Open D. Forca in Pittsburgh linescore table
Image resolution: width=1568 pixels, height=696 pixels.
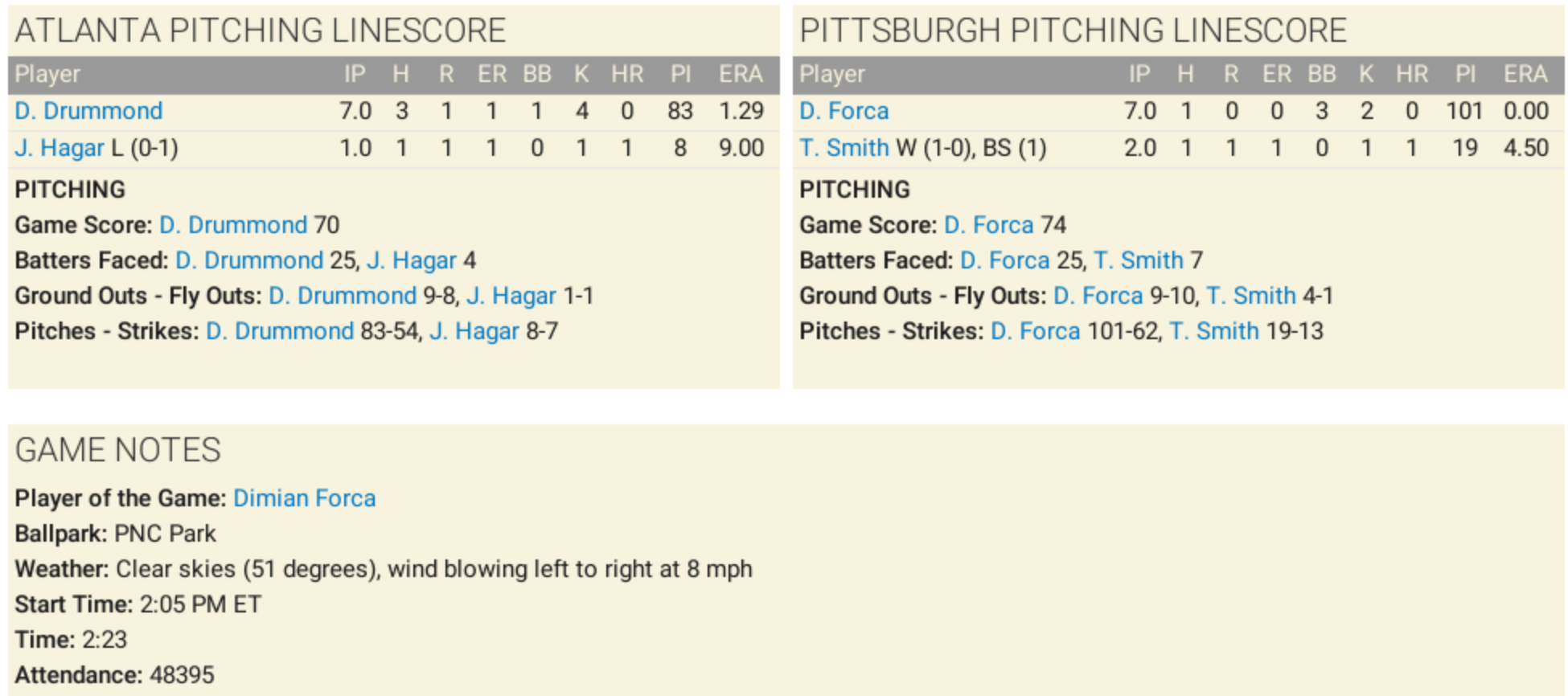[x=844, y=111]
